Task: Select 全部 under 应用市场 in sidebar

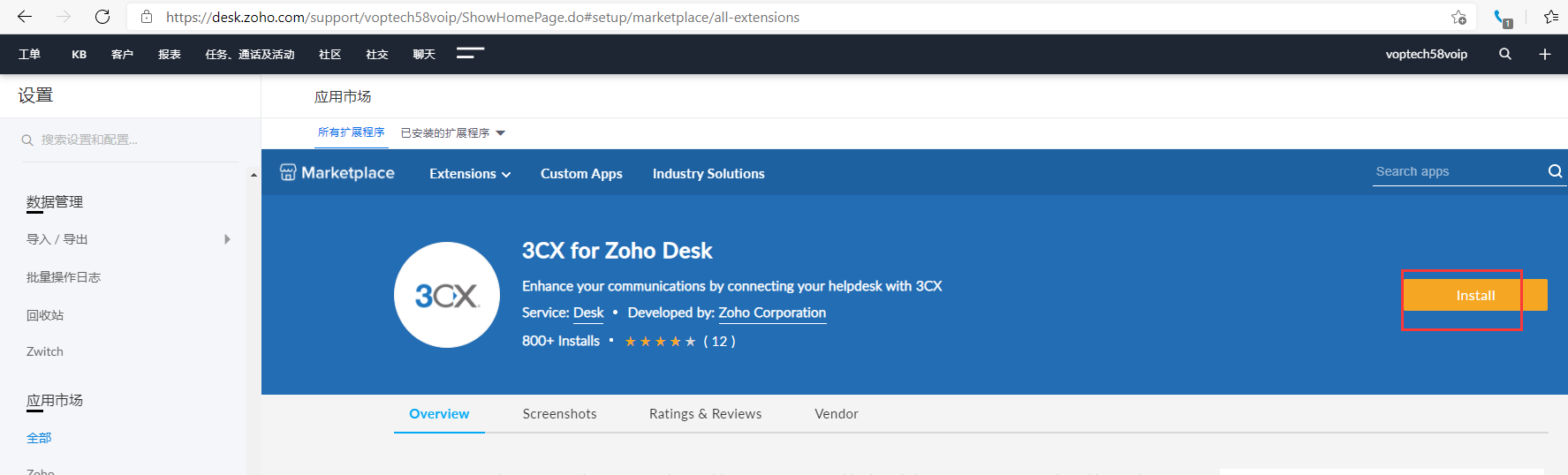Action: [39, 438]
